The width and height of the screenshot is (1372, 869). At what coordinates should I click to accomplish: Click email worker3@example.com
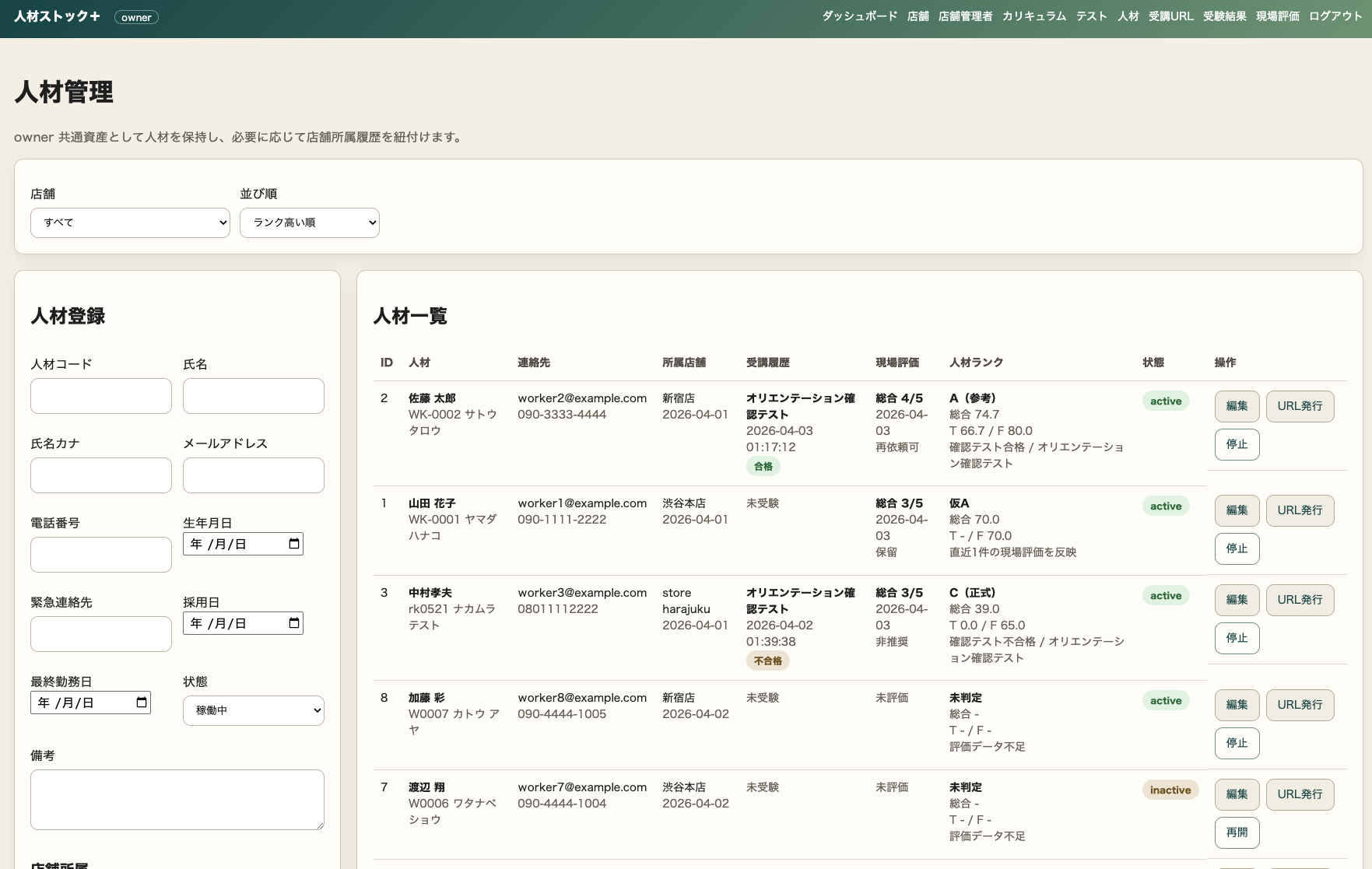(582, 593)
